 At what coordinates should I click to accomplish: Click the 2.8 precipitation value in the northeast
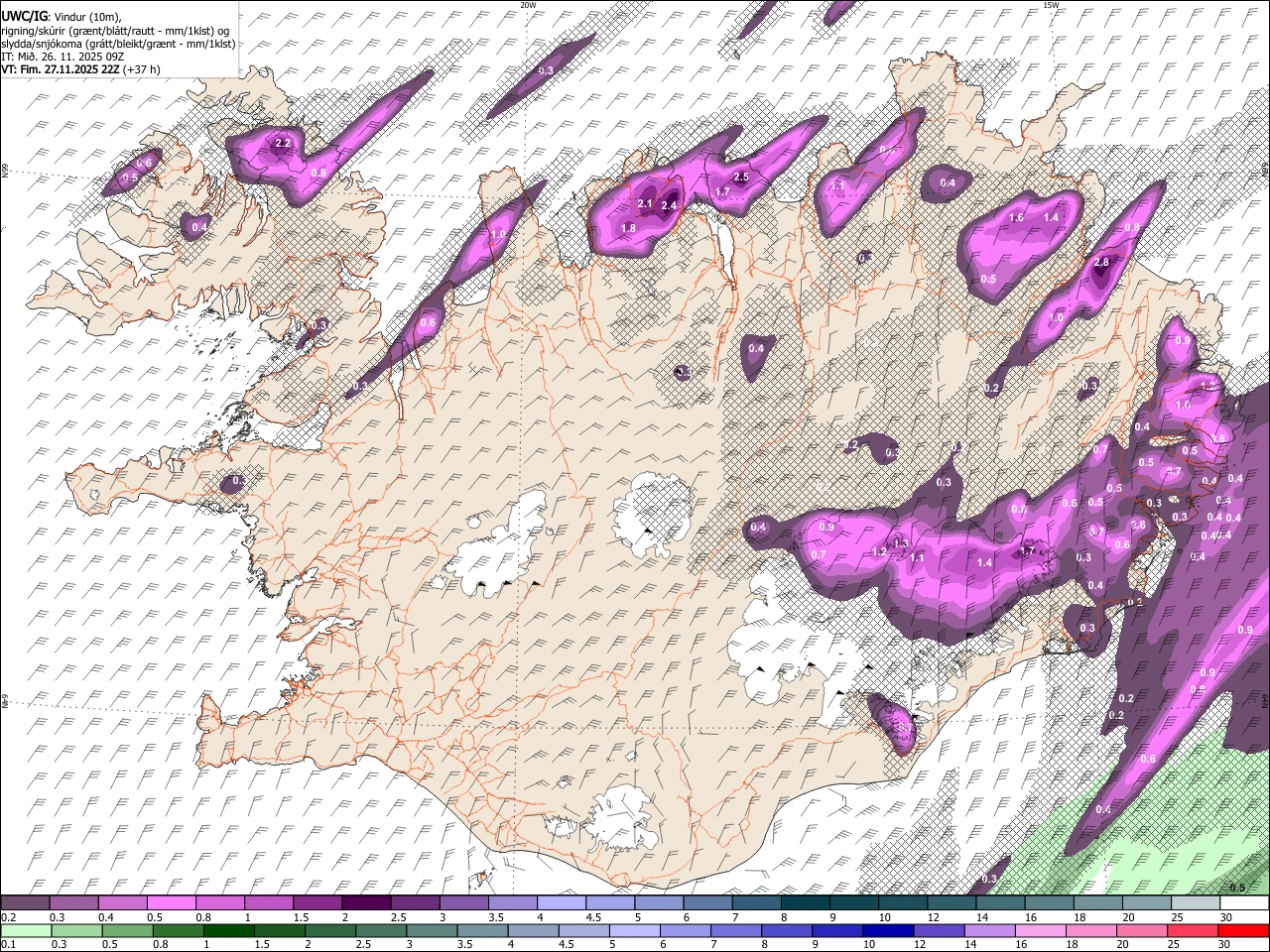click(x=1101, y=263)
